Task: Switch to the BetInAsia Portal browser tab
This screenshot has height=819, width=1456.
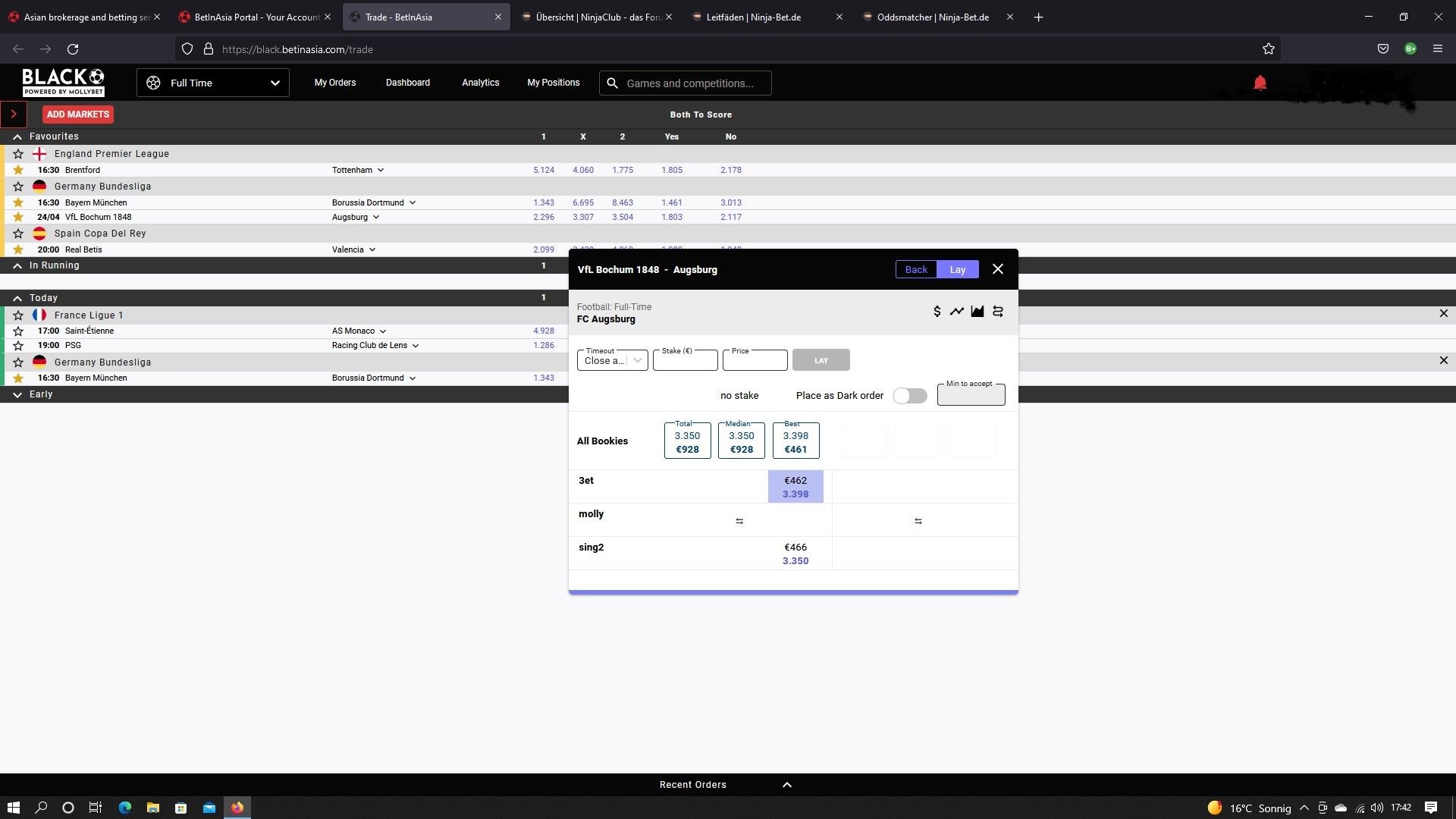Action: coord(256,17)
